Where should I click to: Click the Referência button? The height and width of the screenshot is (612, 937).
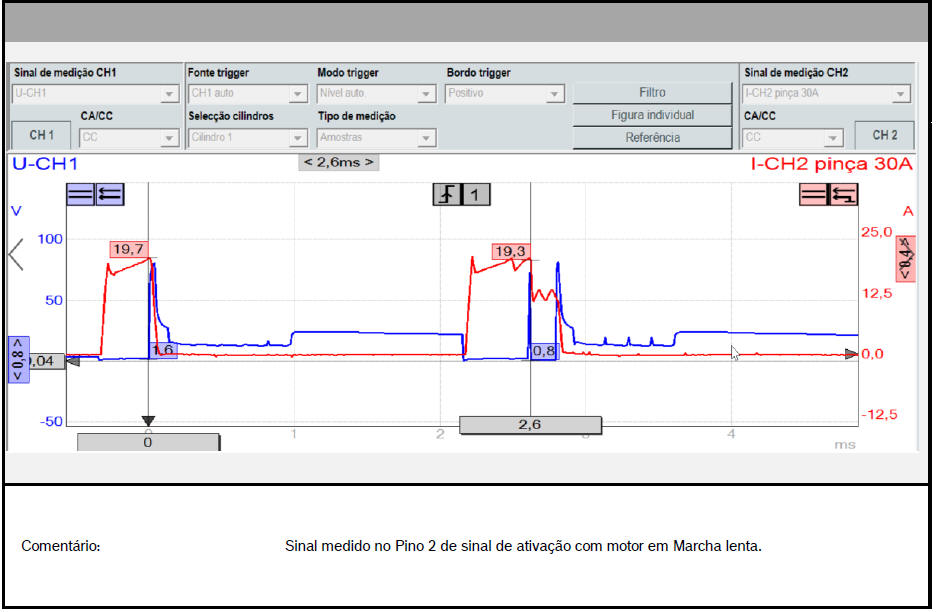pos(652,138)
